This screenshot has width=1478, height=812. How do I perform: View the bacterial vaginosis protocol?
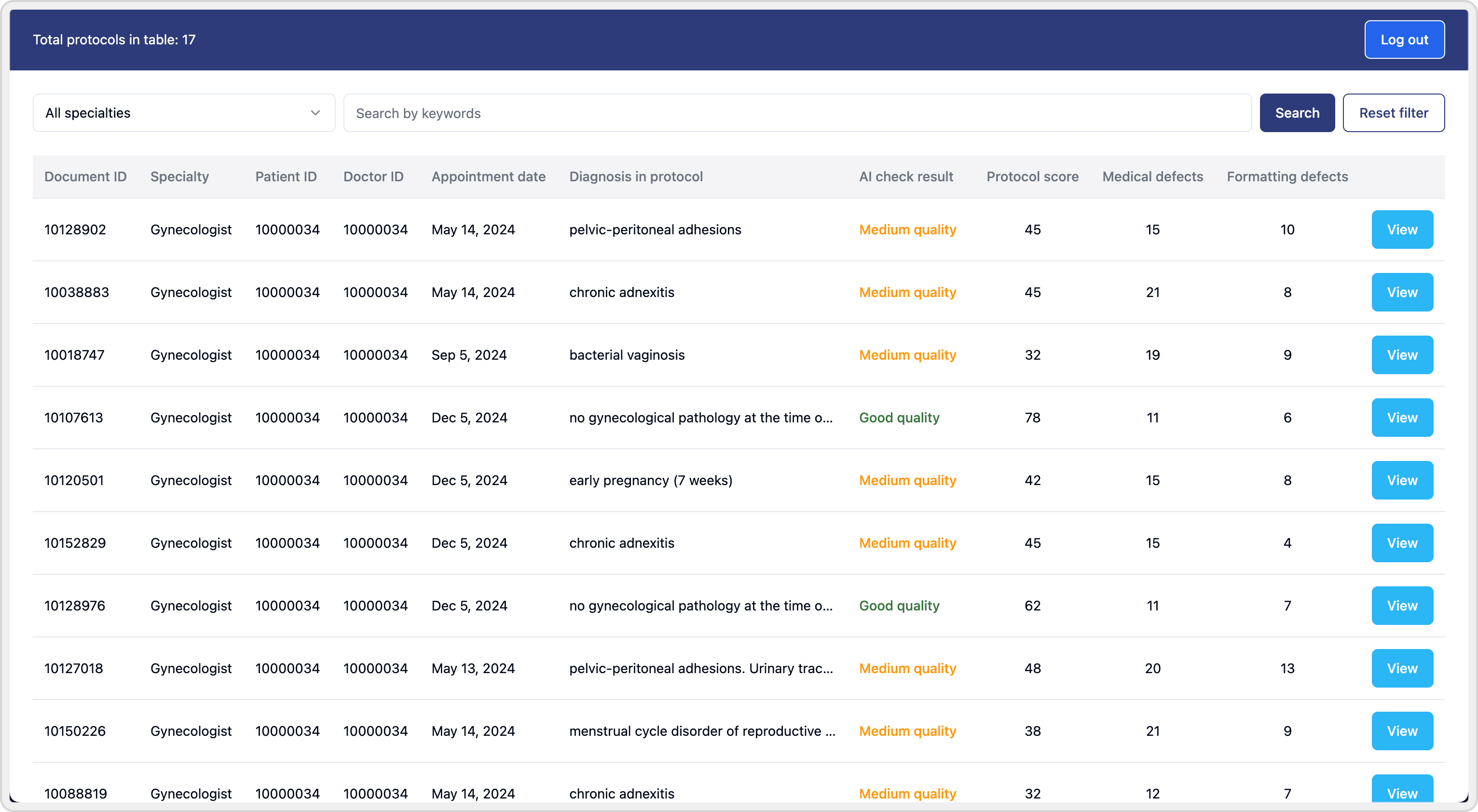[1402, 355]
